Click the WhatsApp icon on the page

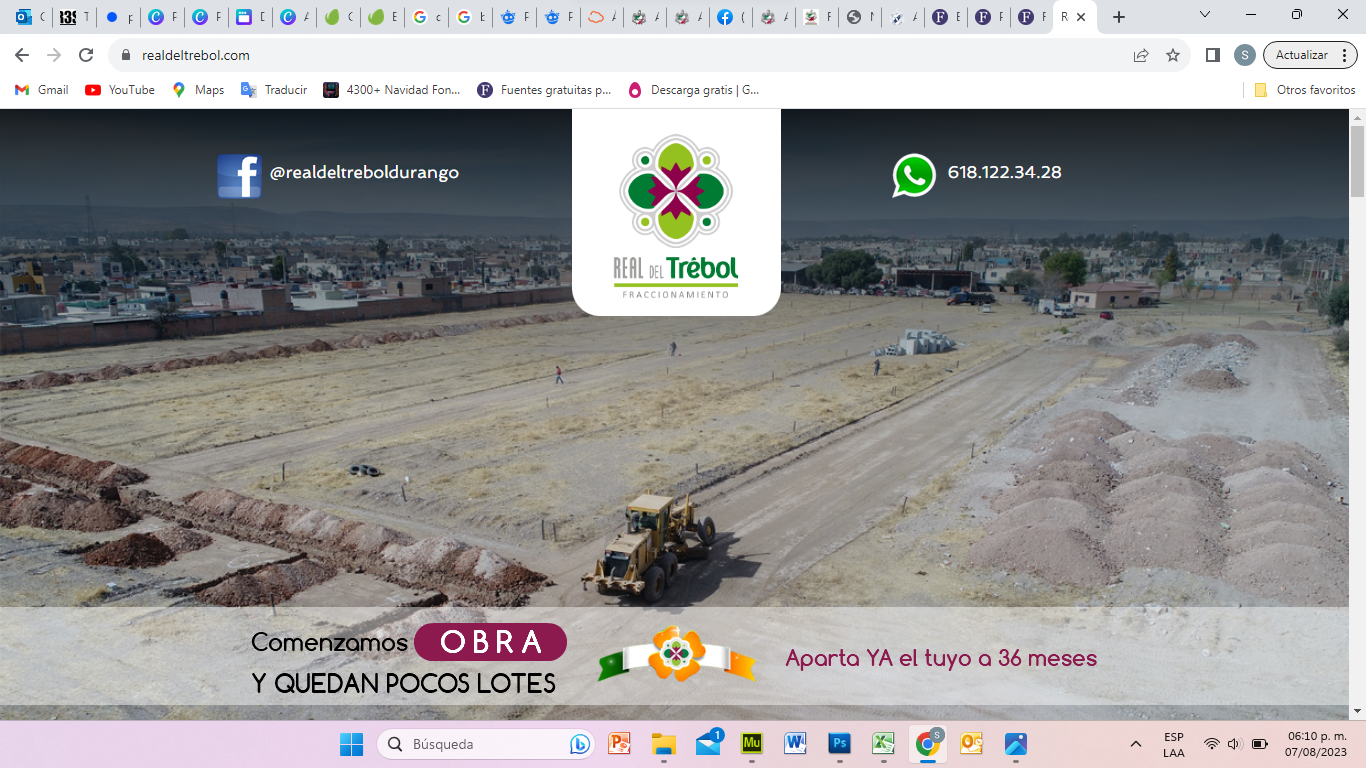click(x=913, y=175)
